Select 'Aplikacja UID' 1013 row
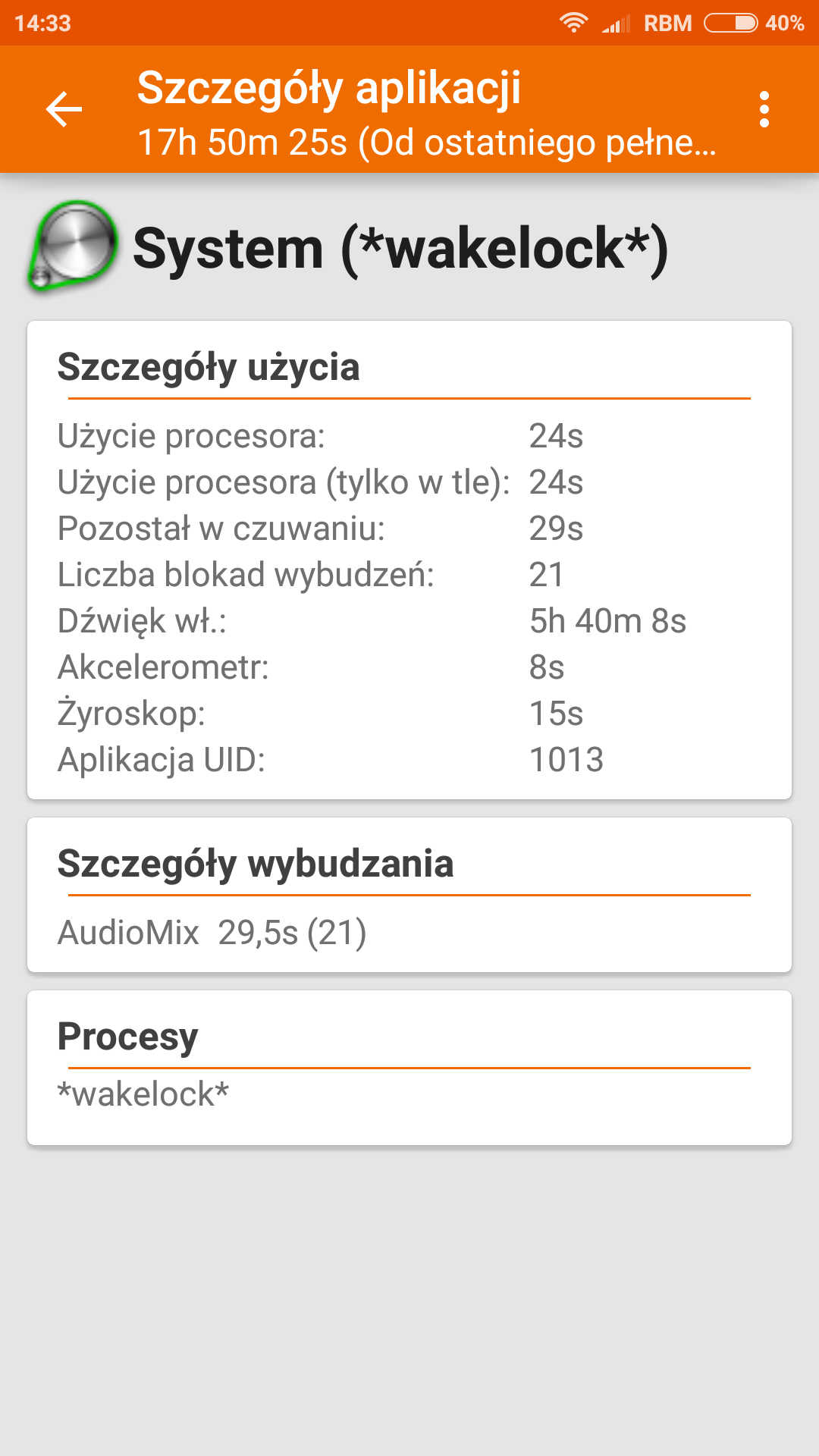The width and height of the screenshot is (819, 1456). click(x=330, y=760)
